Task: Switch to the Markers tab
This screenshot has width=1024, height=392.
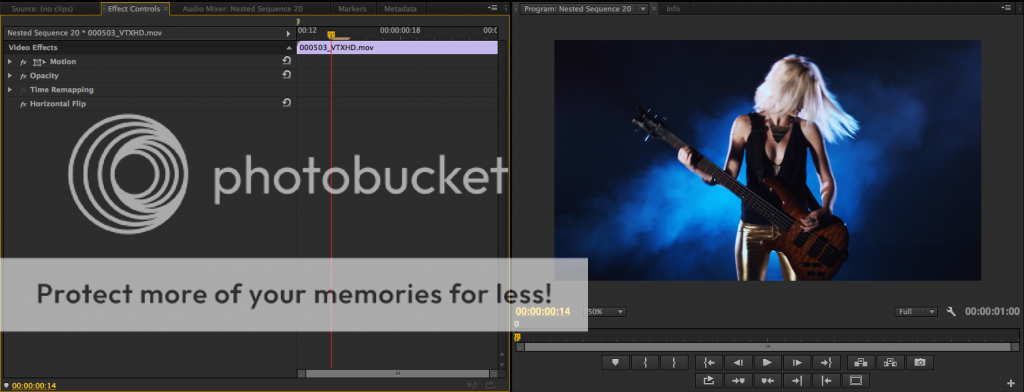Action: (352, 9)
